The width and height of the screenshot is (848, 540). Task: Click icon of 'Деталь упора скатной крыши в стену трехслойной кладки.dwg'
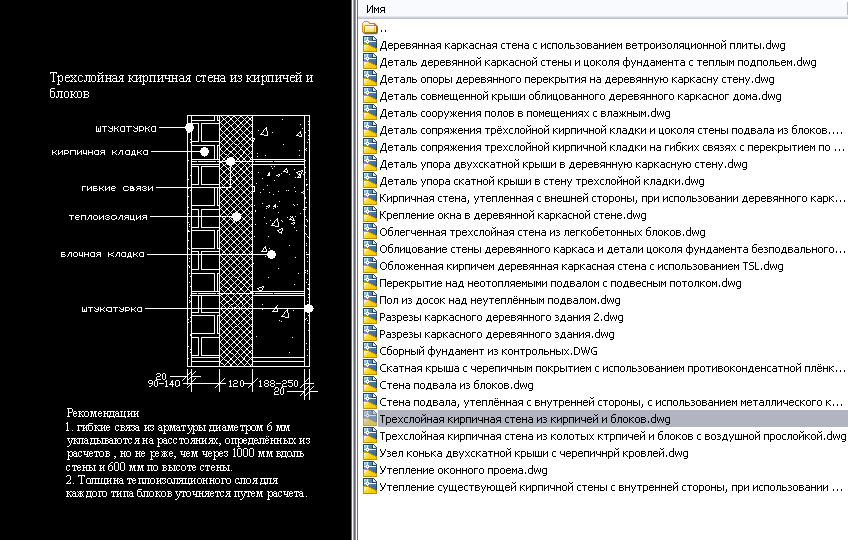click(x=370, y=181)
